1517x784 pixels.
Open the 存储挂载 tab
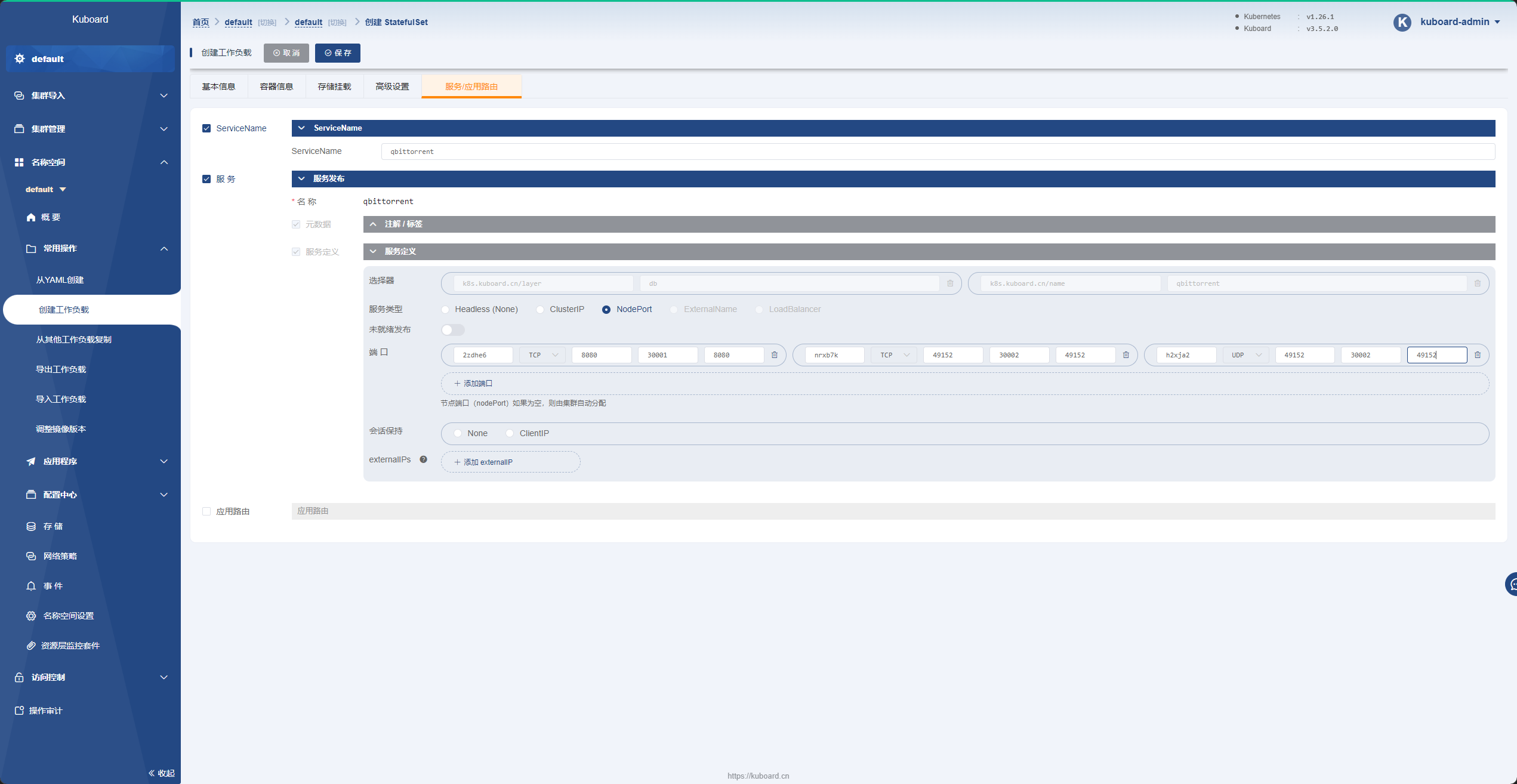(x=334, y=87)
